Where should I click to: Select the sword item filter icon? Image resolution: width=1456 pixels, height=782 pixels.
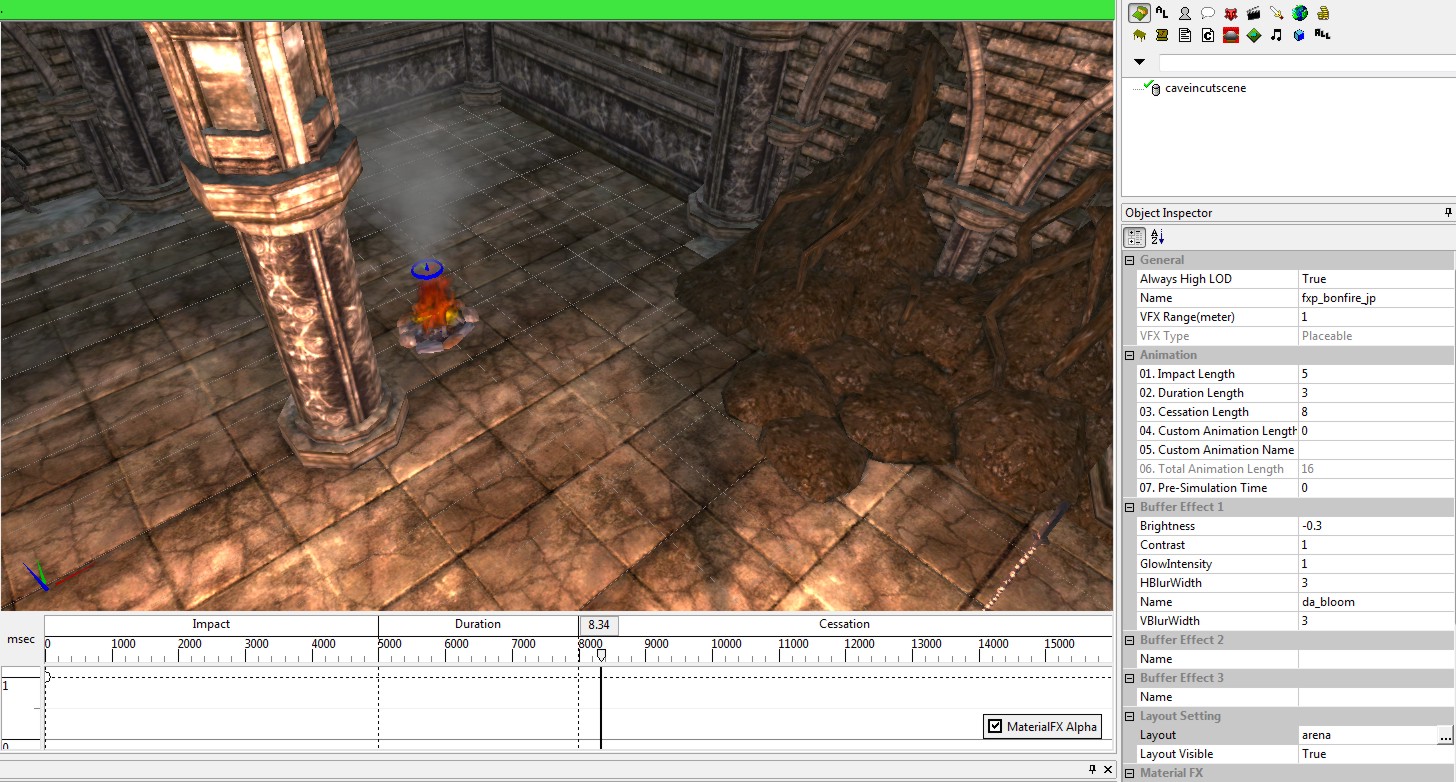pos(1276,13)
